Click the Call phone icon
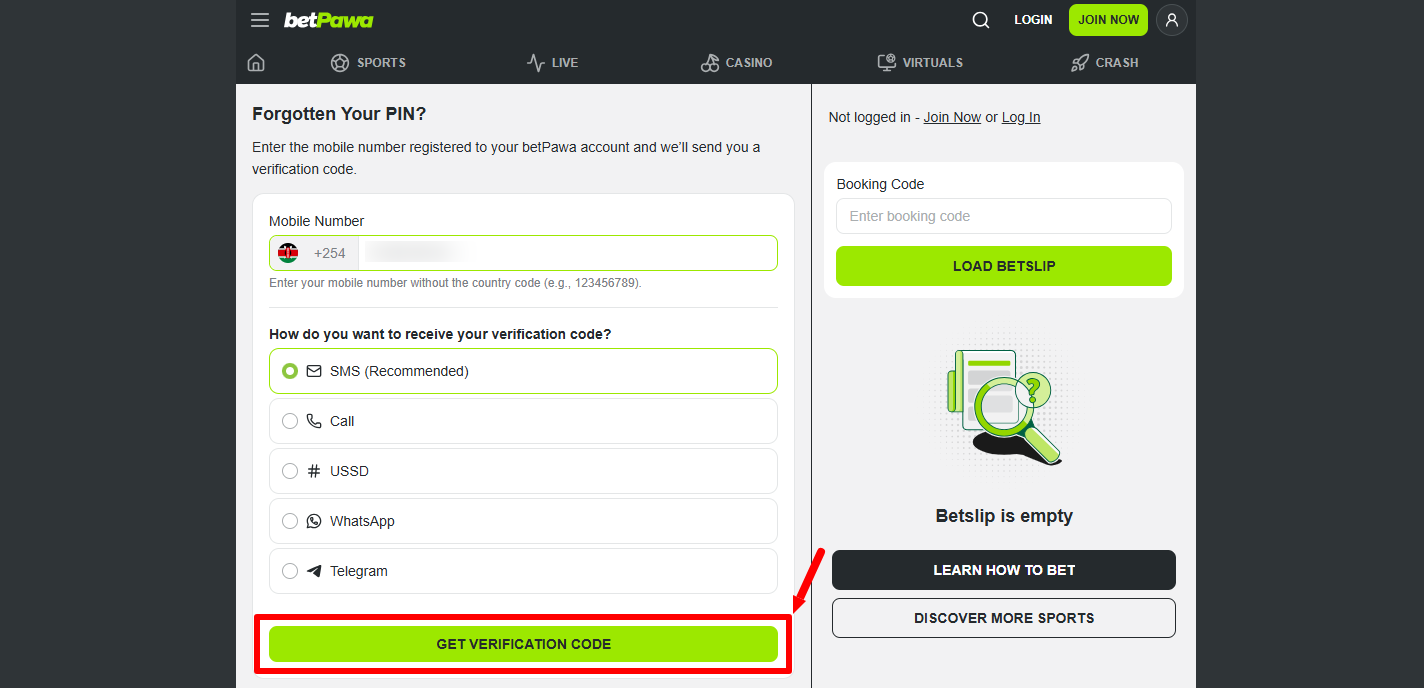 point(314,421)
